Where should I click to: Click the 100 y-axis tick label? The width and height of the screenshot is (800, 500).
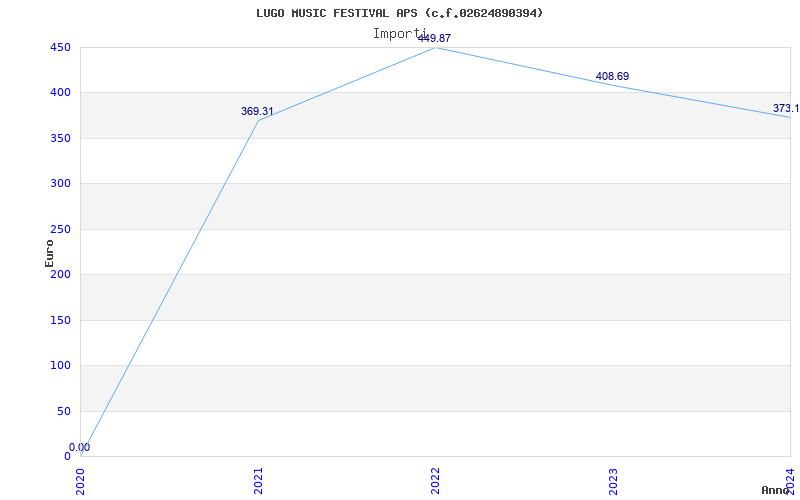[x=59, y=366]
